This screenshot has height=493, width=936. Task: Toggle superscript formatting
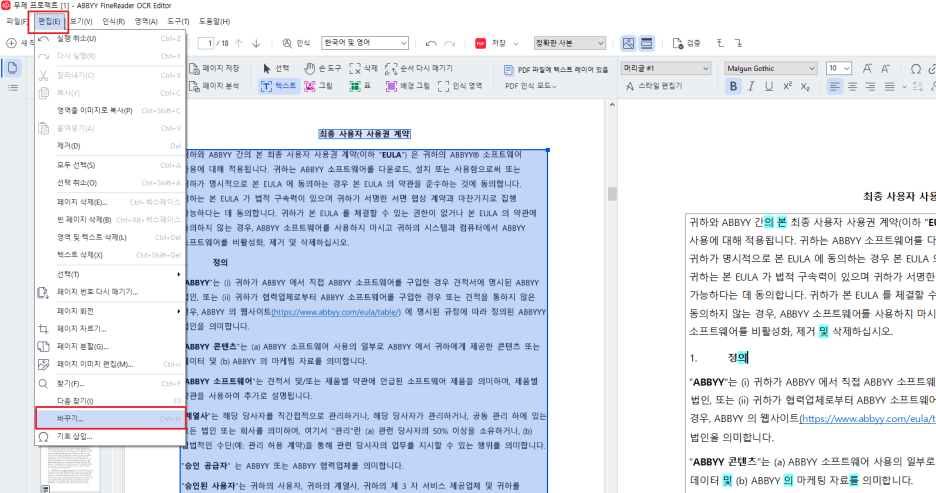tap(787, 86)
